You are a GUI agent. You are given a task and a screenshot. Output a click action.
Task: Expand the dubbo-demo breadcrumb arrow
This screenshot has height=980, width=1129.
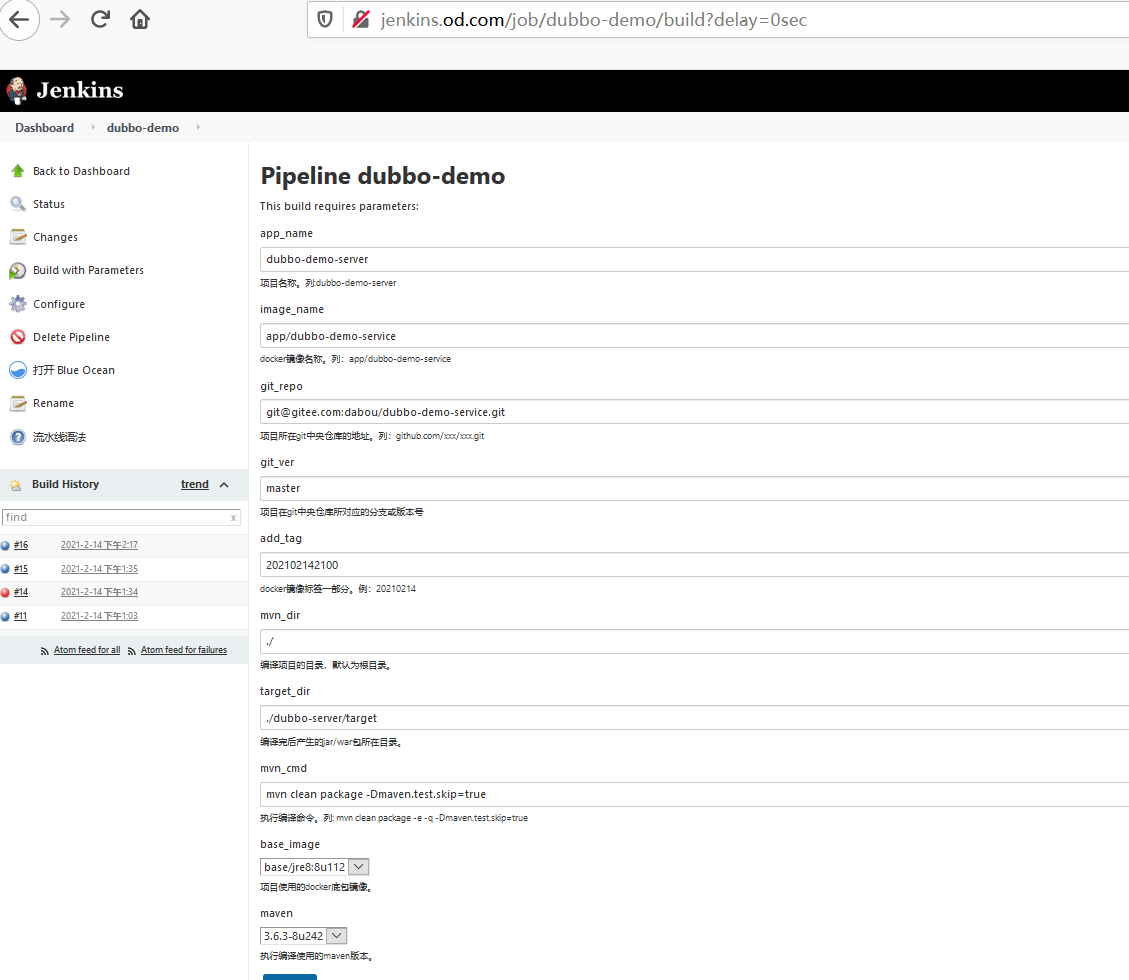pos(198,127)
